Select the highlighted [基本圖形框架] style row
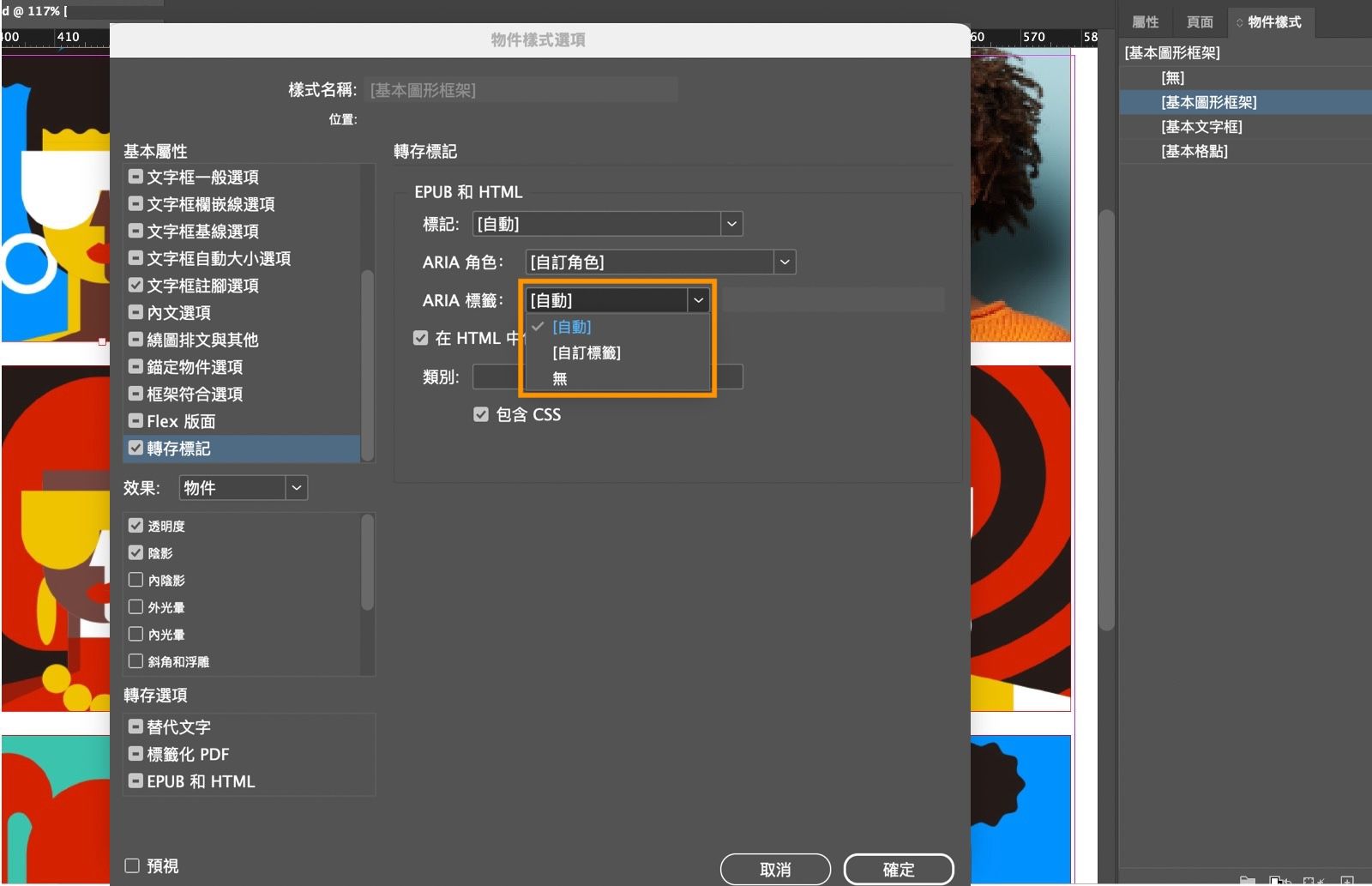Image resolution: width=1372 pixels, height=886 pixels. tap(1245, 102)
